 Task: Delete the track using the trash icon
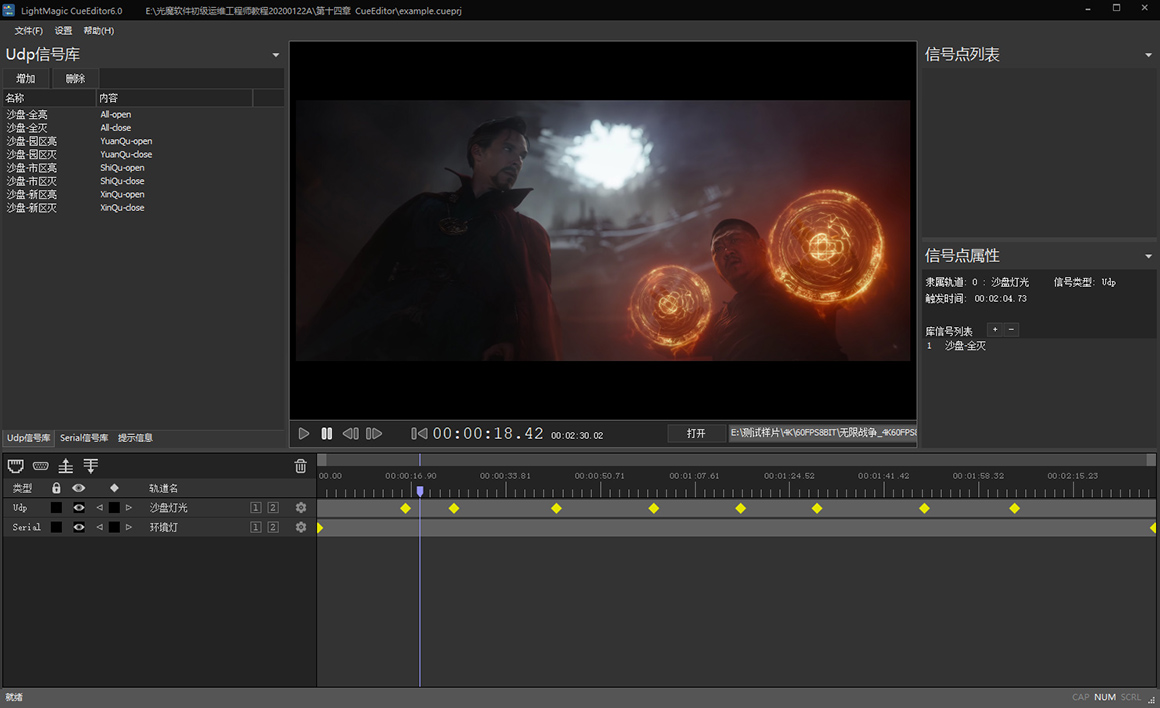tap(300, 466)
